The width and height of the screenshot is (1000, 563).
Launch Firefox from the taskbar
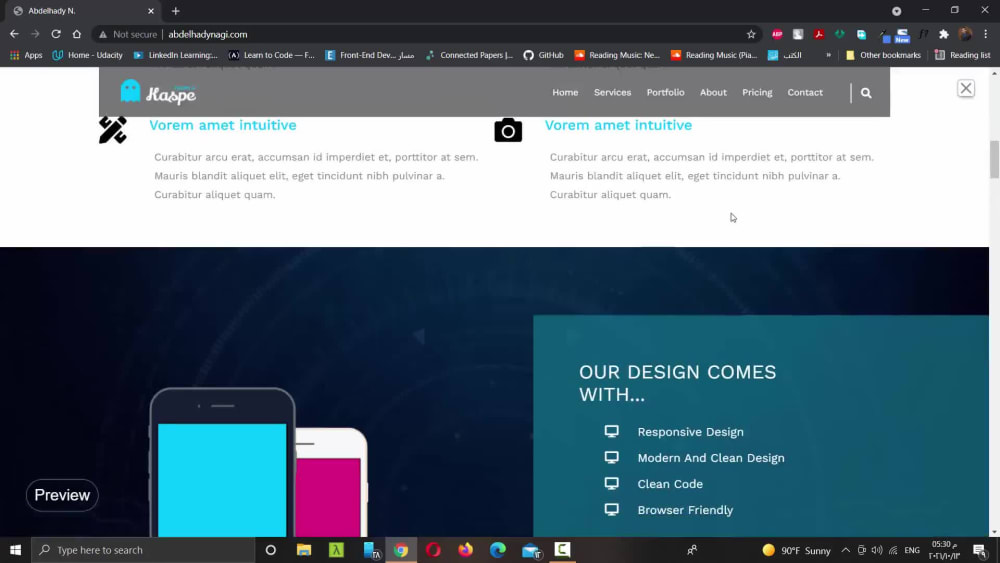pos(466,550)
